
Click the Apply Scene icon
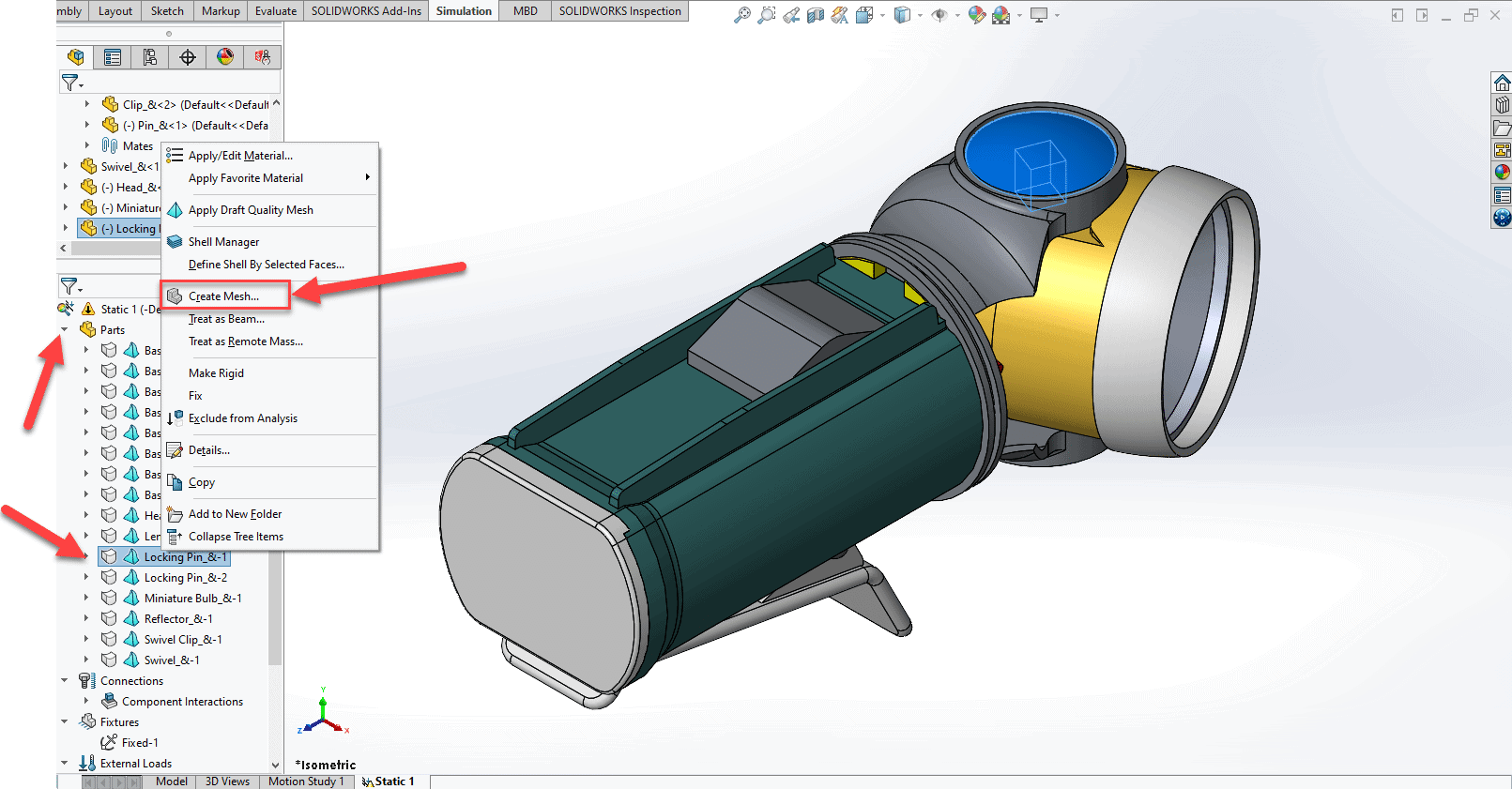1001,15
